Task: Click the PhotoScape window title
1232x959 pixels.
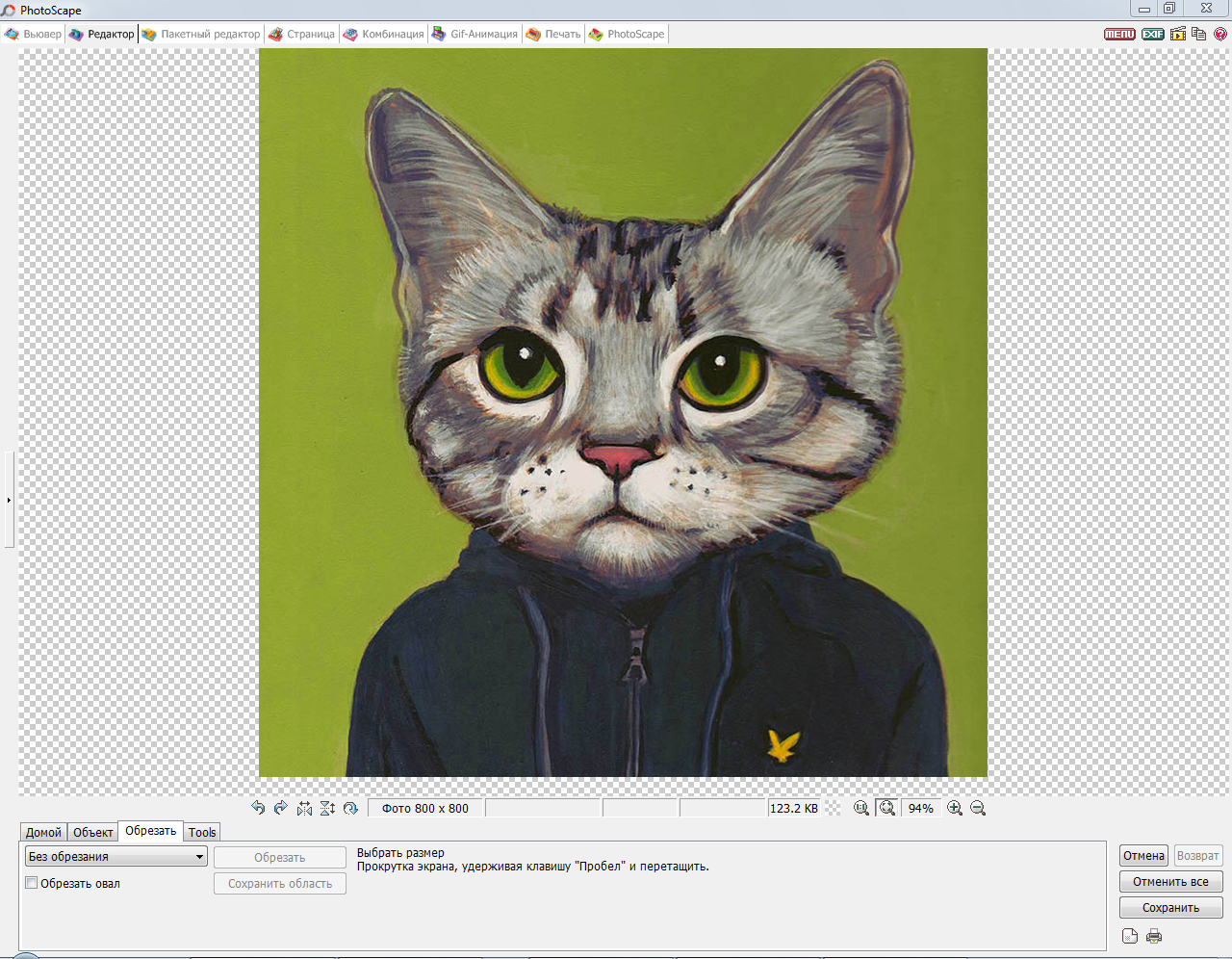Action: point(51,11)
